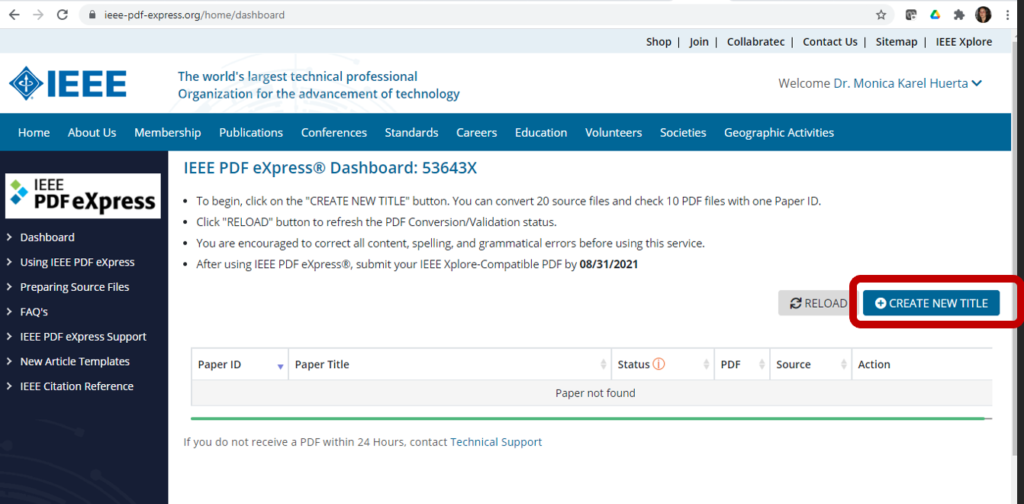This screenshot has height=504, width=1024.
Task: Open the Volunteers menu item
Action: 613,133
